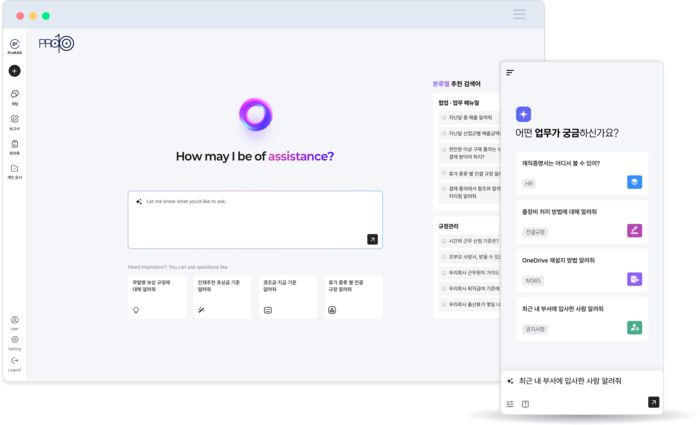Click the mobile panel send arrow button

click(x=653, y=402)
